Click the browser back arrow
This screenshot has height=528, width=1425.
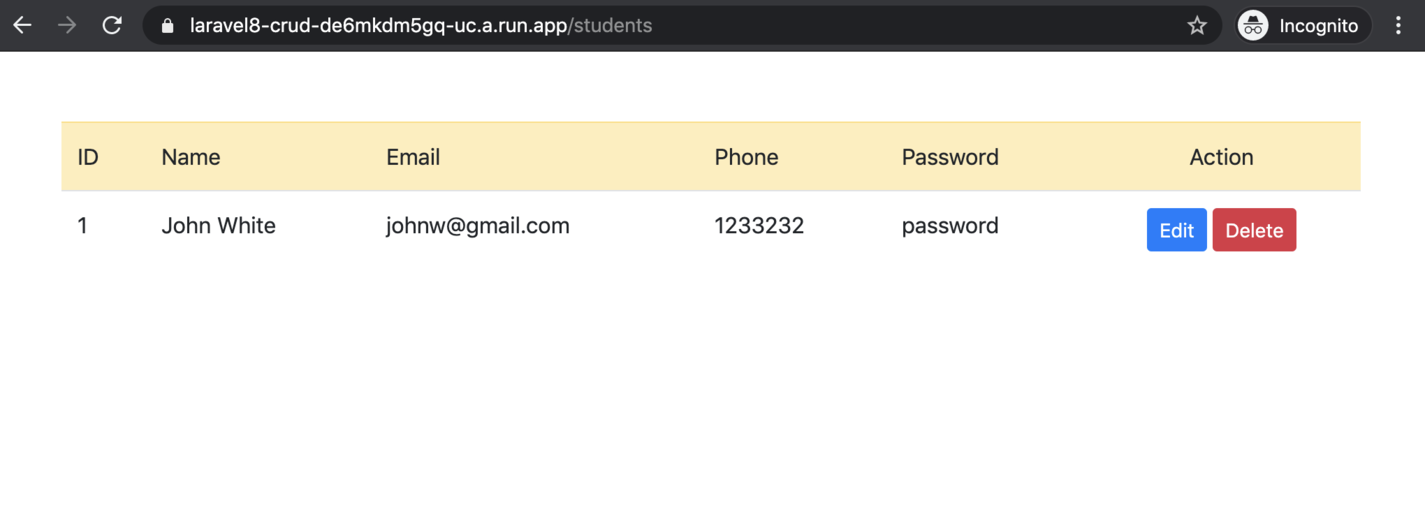coord(22,26)
